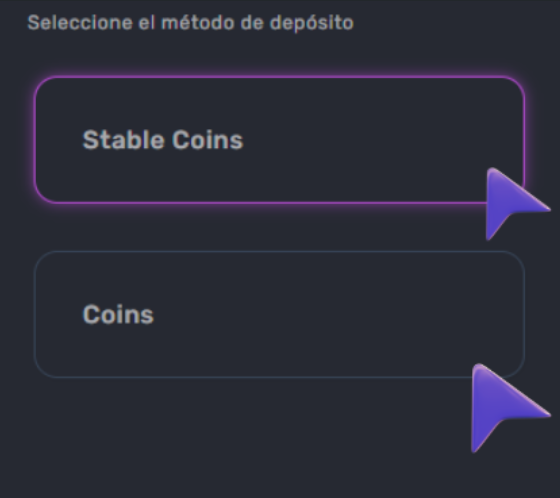Activate the glowing Stable Coins option
Screen dimensions: 560x498
click(x=280, y=140)
